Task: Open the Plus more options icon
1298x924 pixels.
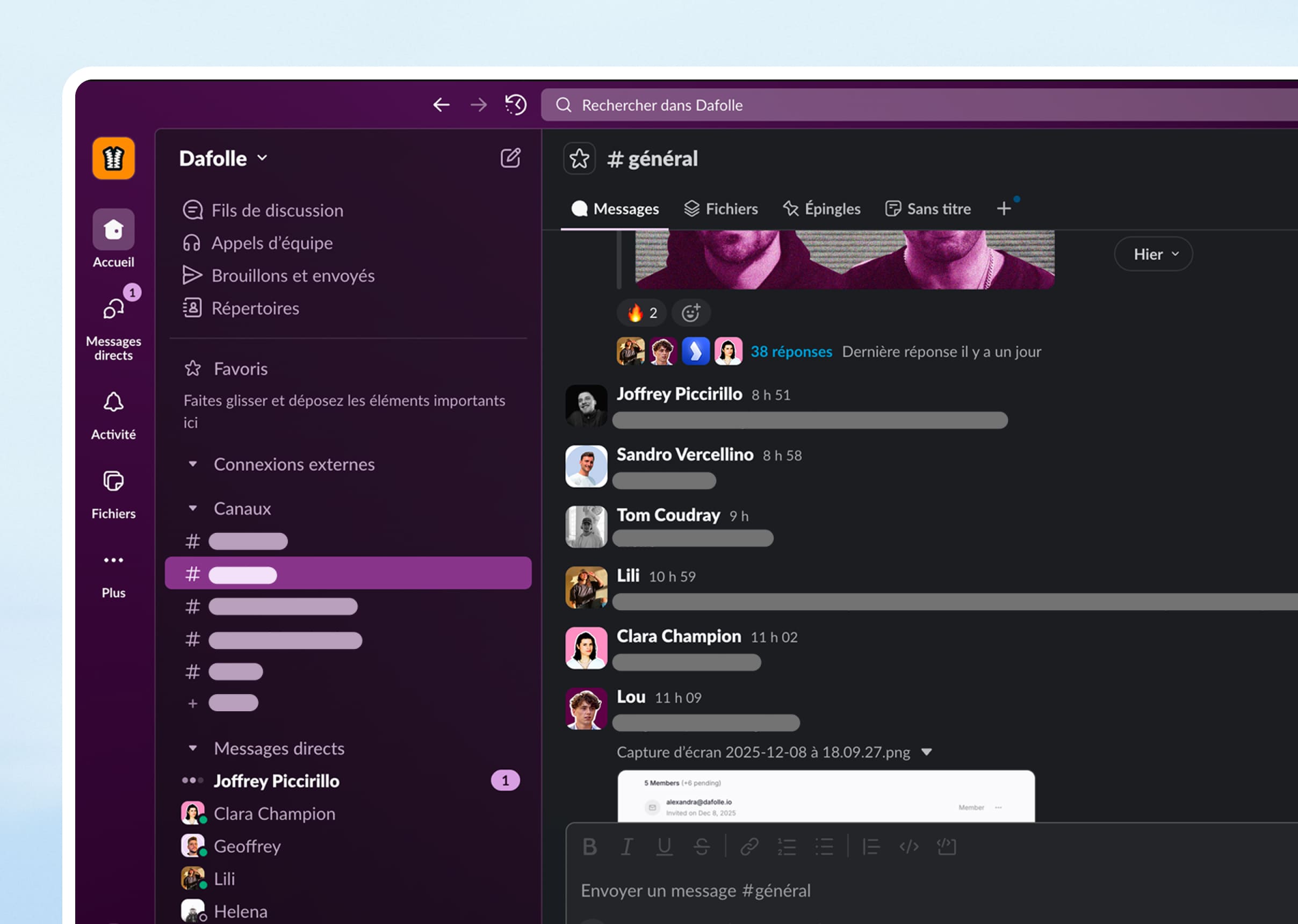Action: pyautogui.click(x=113, y=560)
